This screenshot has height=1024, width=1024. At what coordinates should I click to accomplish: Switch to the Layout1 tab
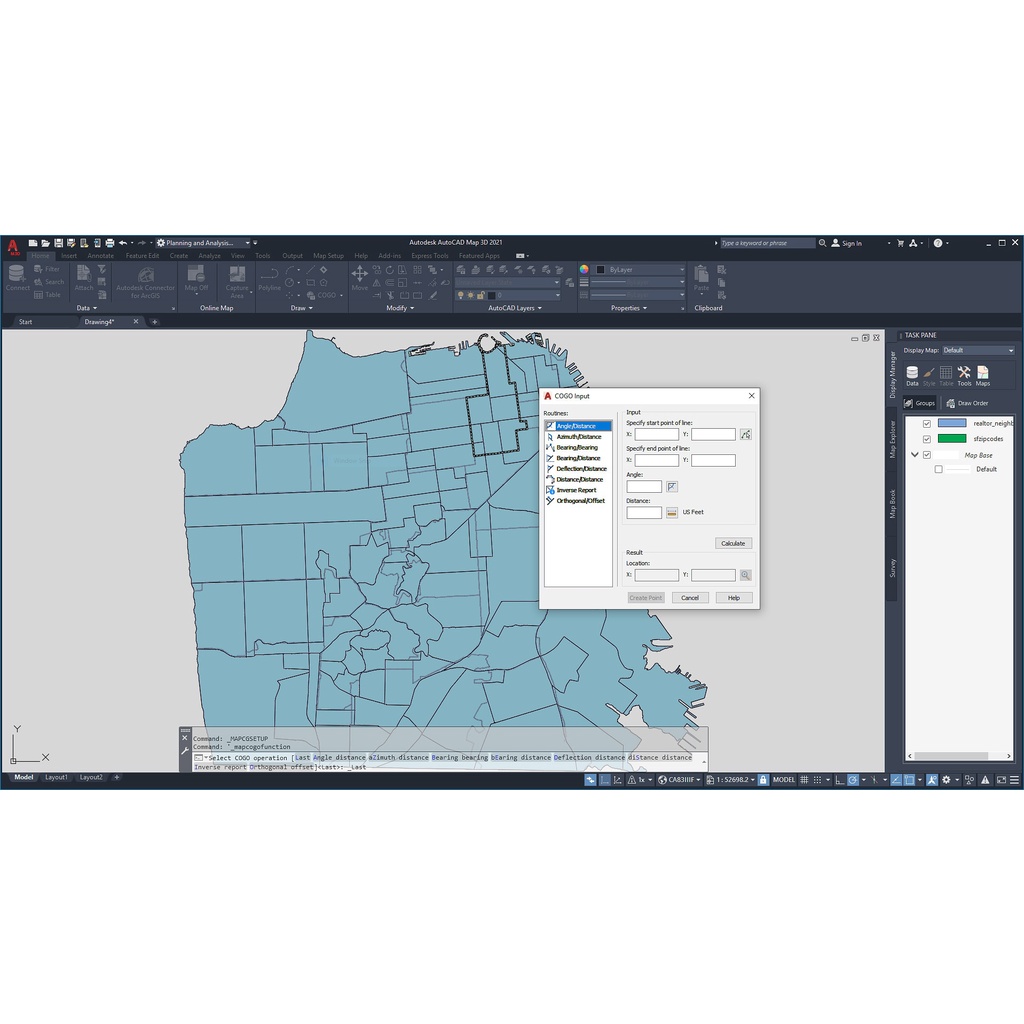click(x=56, y=777)
